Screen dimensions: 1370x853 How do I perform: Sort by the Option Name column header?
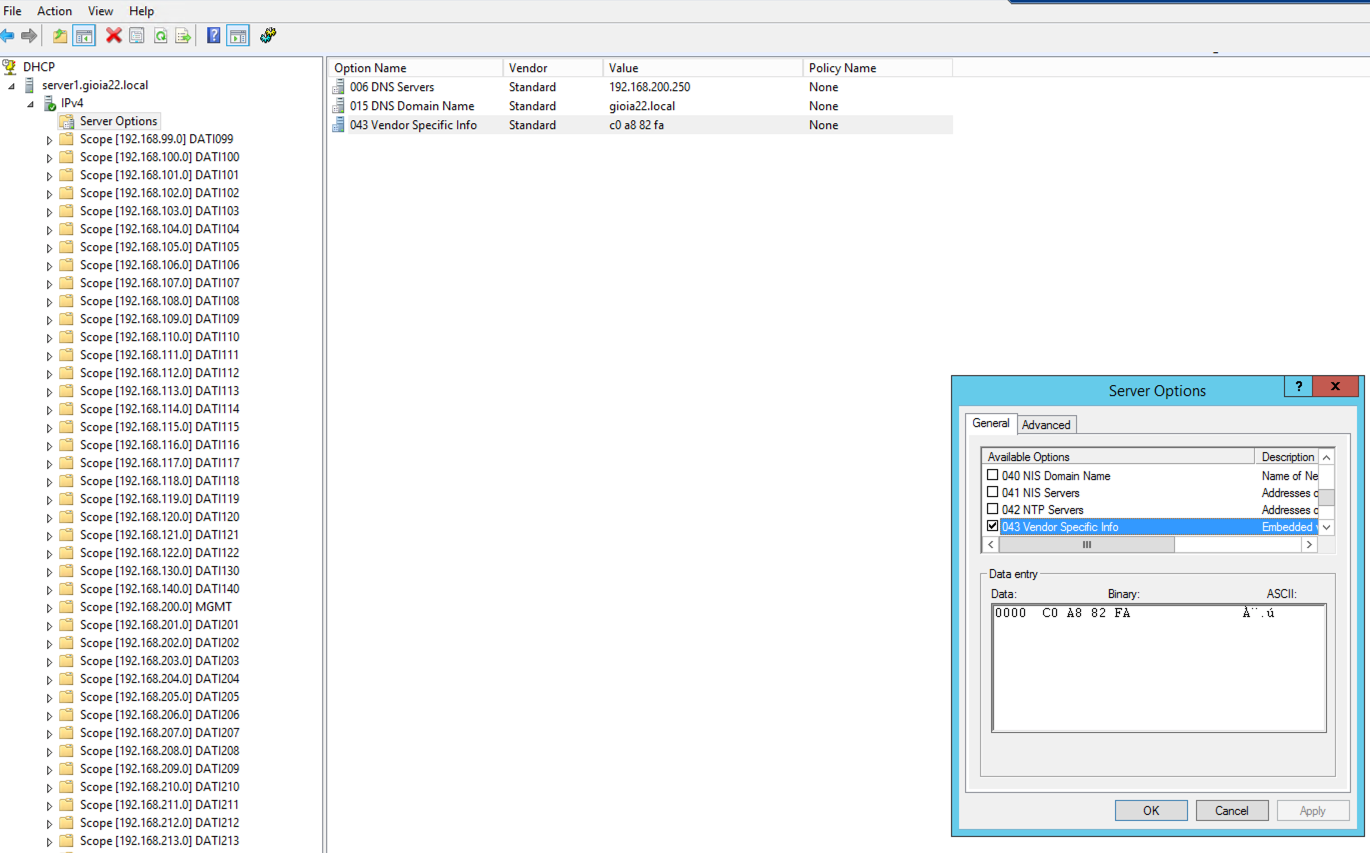coord(415,68)
